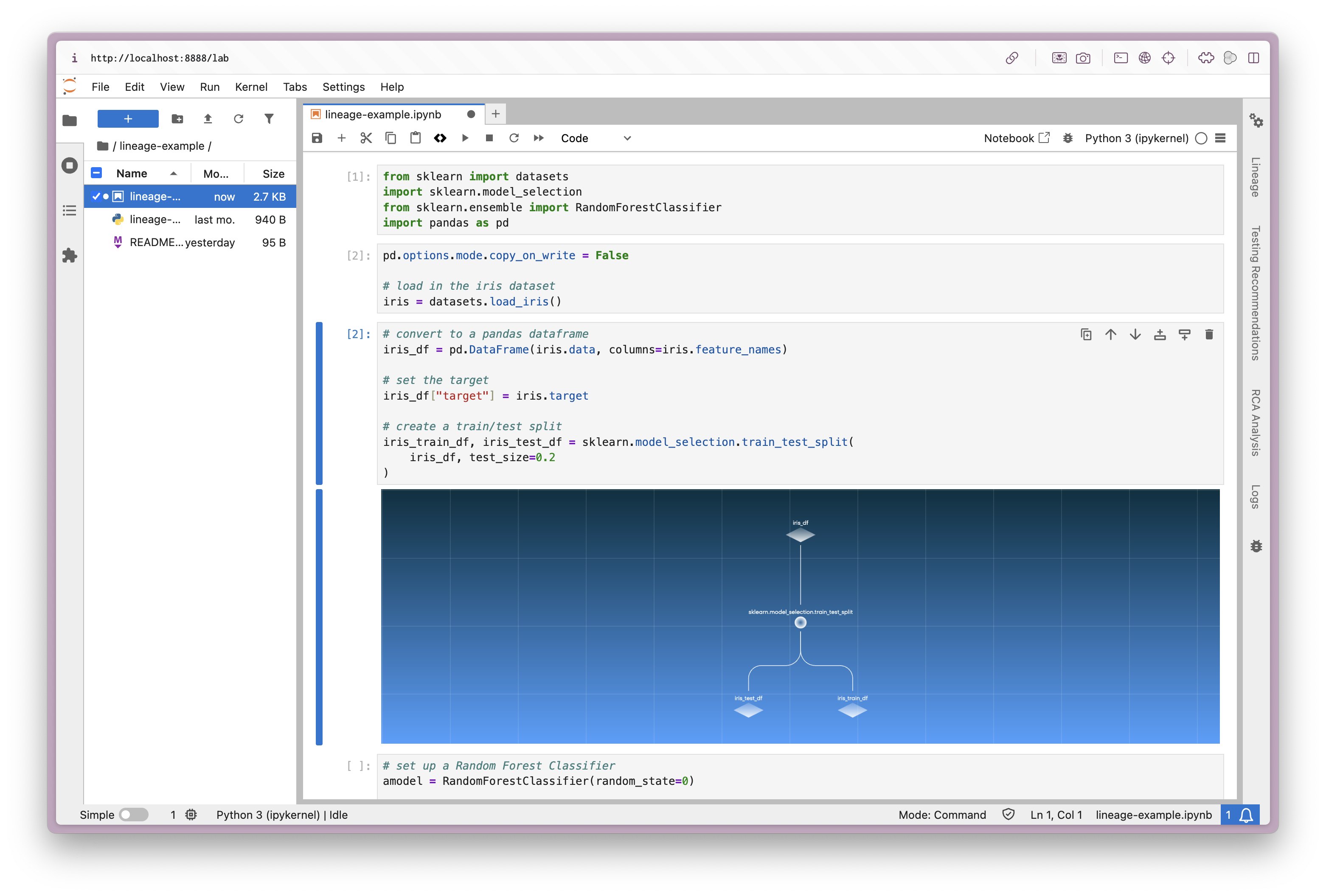
Task: Click the Python 3 (ipykernel) kernel name
Action: (x=1136, y=138)
